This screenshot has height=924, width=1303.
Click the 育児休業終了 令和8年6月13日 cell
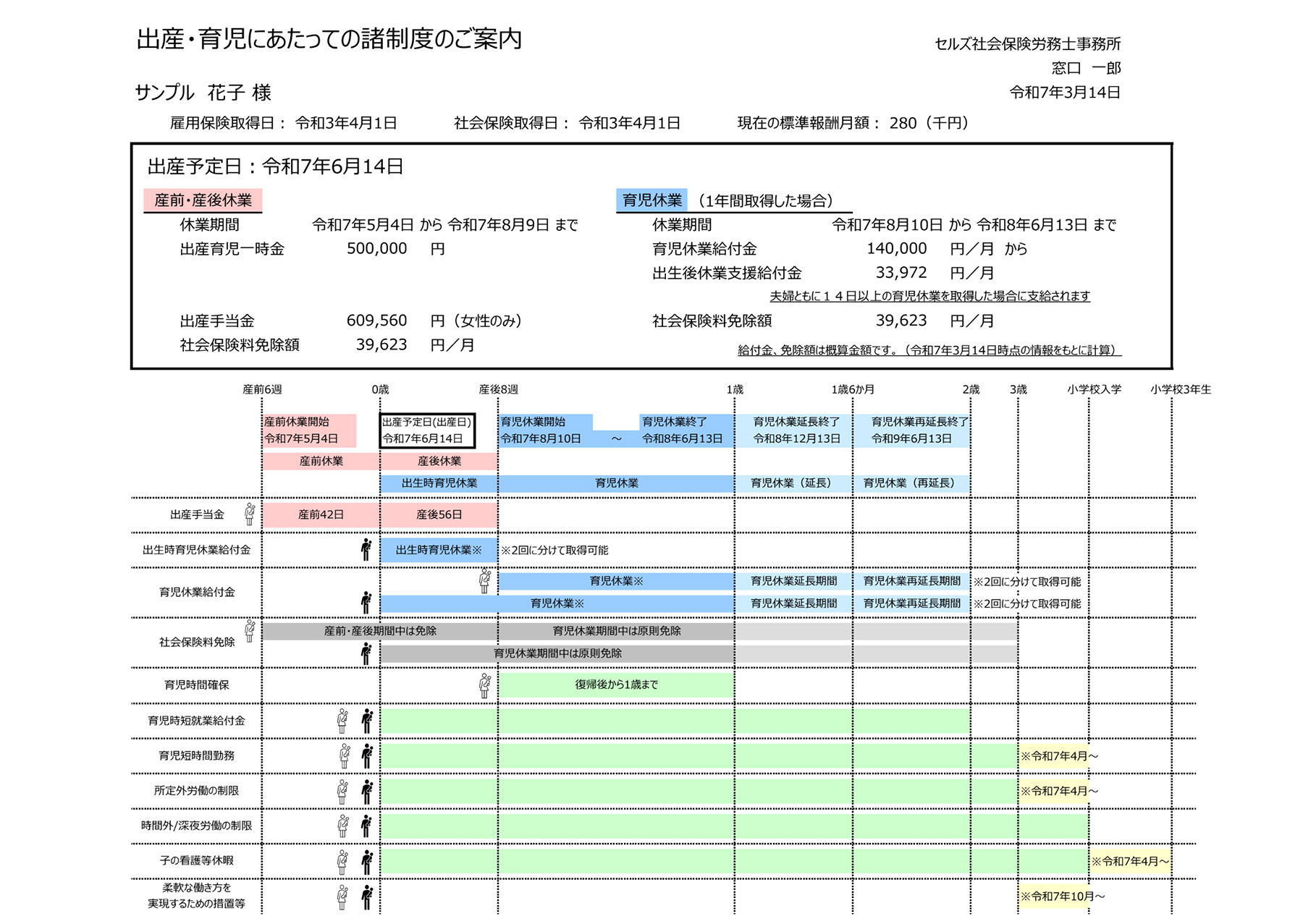pos(687,431)
